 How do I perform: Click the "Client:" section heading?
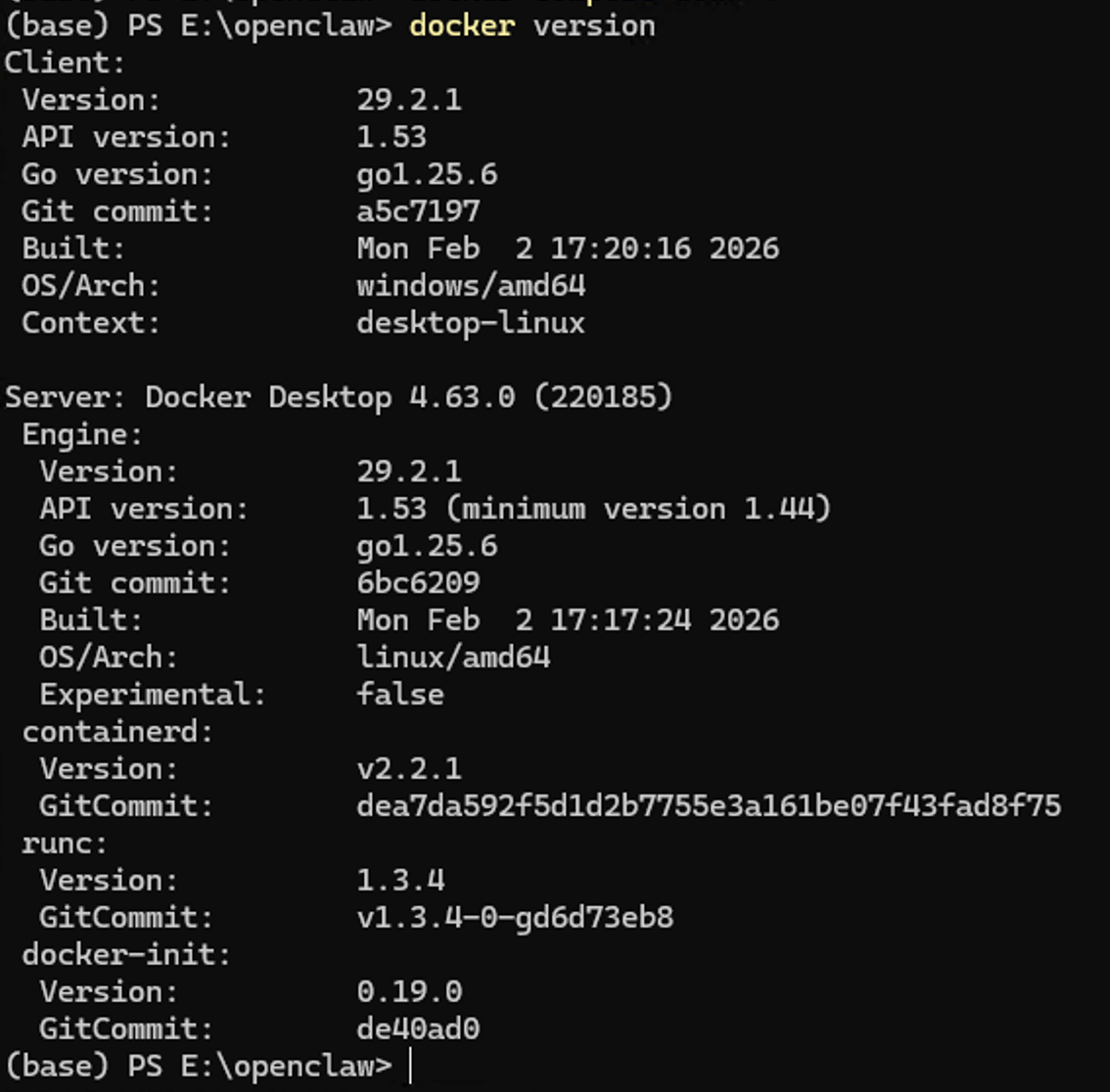coord(66,63)
